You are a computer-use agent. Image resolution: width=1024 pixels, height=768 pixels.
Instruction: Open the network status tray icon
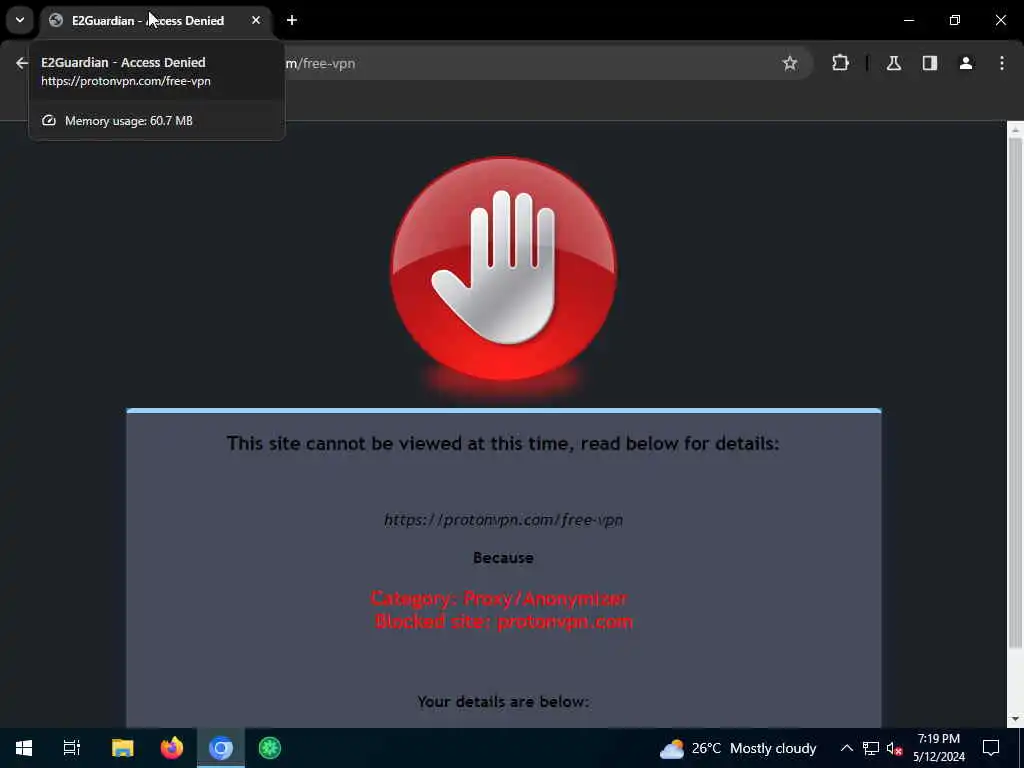[871, 748]
